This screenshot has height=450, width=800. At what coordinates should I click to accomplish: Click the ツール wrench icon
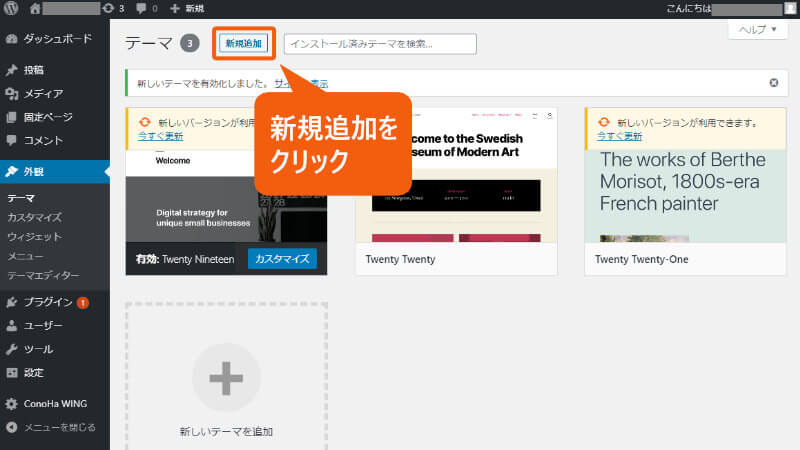(x=11, y=349)
